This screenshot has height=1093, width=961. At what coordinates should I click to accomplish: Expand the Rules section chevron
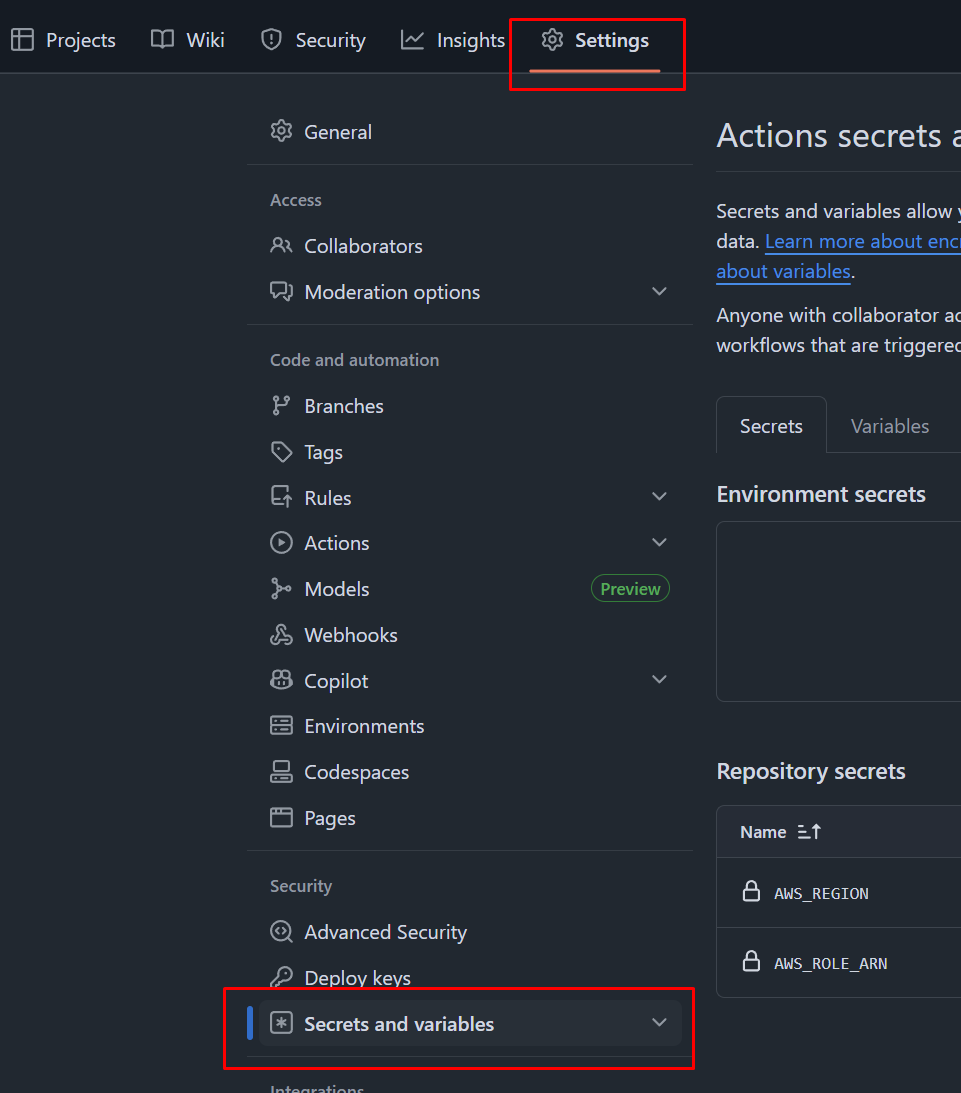tap(659, 497)
